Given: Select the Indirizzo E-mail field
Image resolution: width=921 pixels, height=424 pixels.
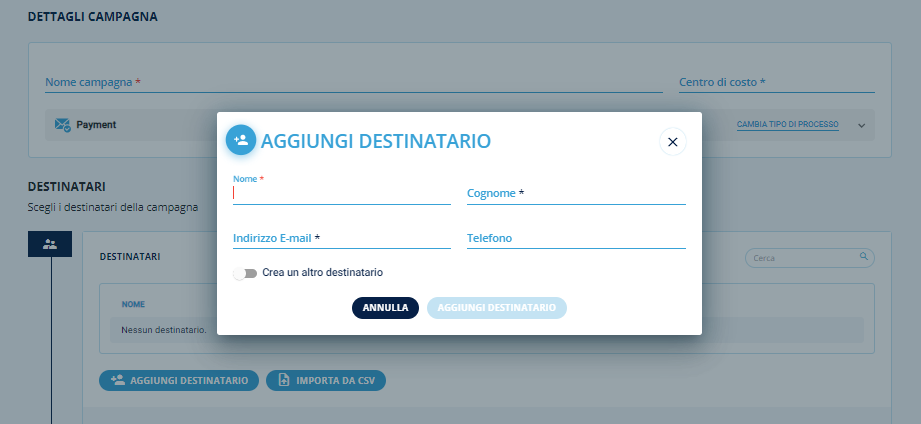Looking at the screenshot, I should (341, 238).
